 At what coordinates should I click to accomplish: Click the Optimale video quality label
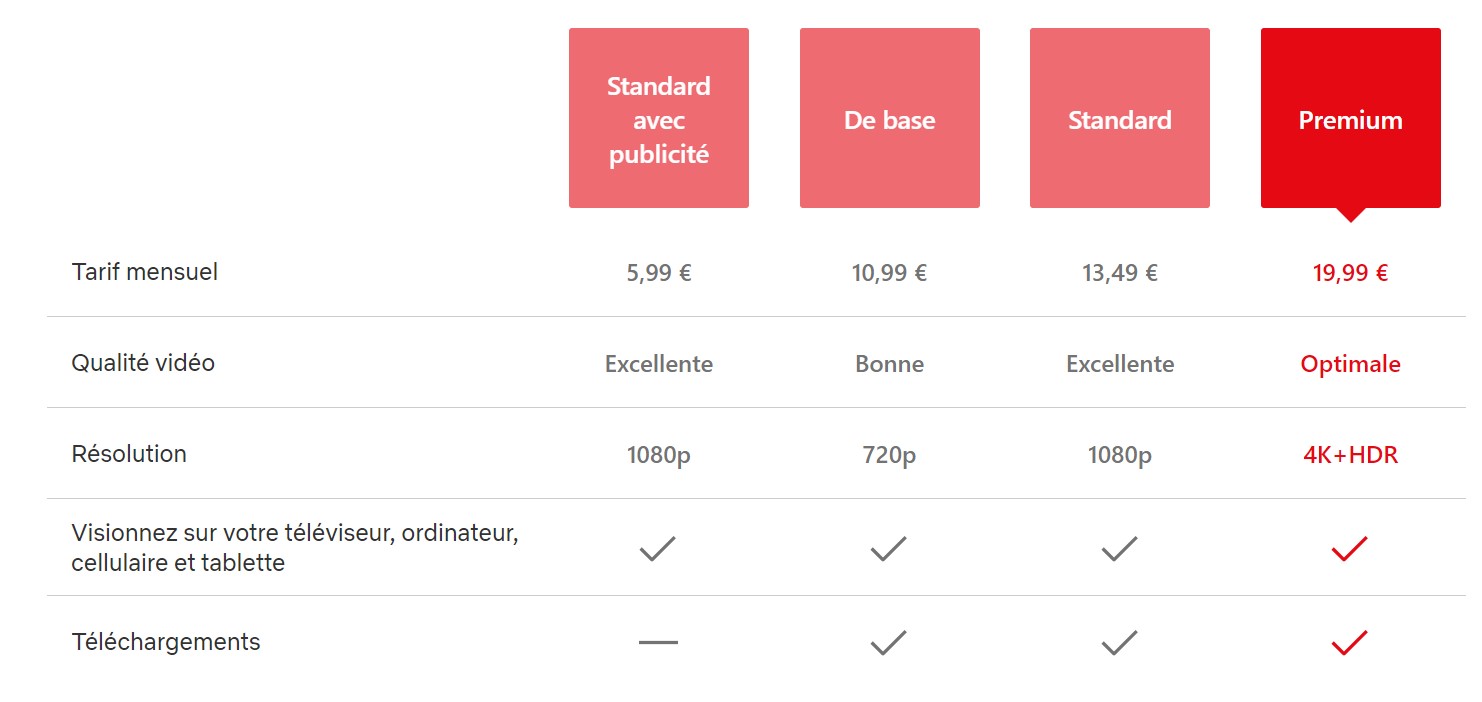pos(1350,364)
